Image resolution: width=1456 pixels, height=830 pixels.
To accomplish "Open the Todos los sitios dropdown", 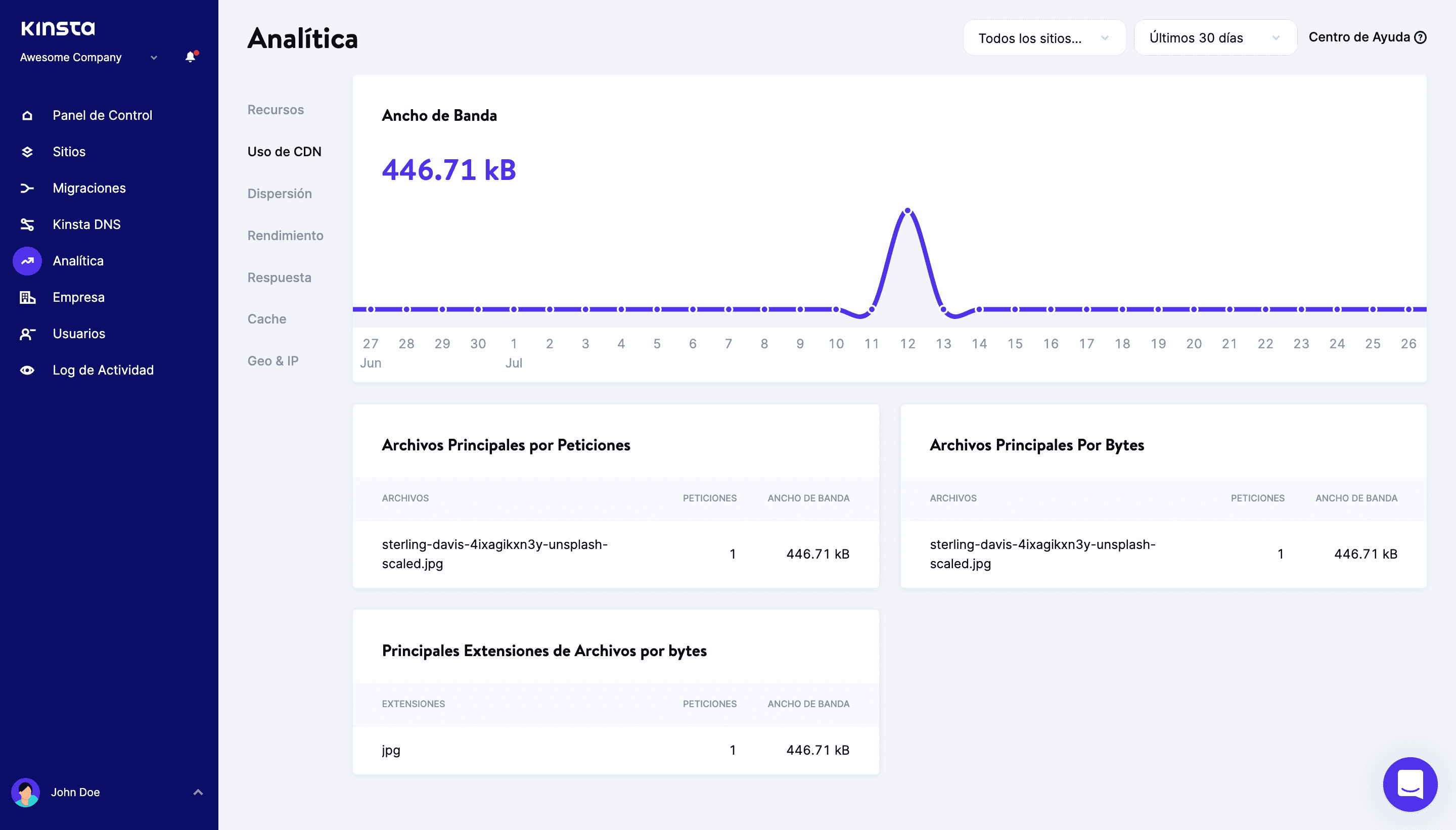I will pos(1044,38).
